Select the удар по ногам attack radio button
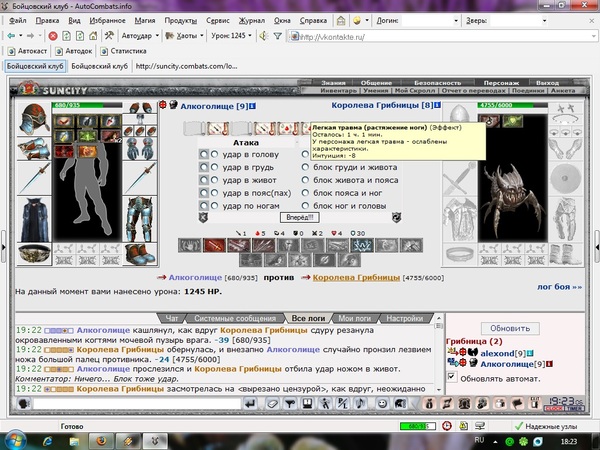The height and width of the screenshot is (450, 600). click(214, 206)
